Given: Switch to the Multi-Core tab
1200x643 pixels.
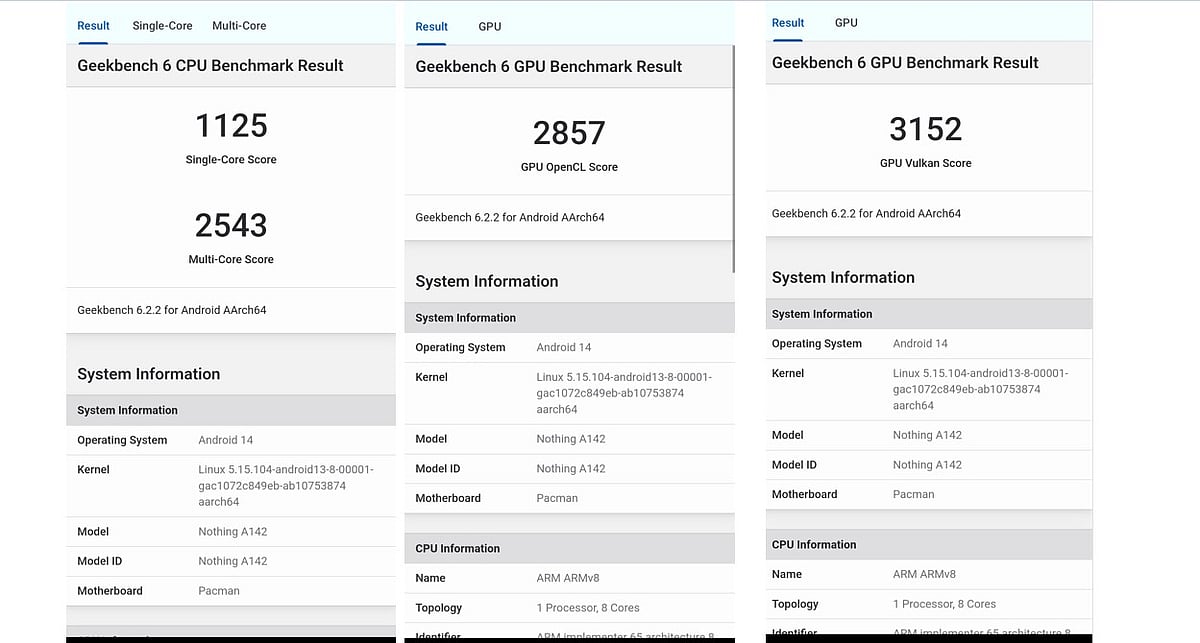Looking at the screenshot, I should tap(239, 26).
